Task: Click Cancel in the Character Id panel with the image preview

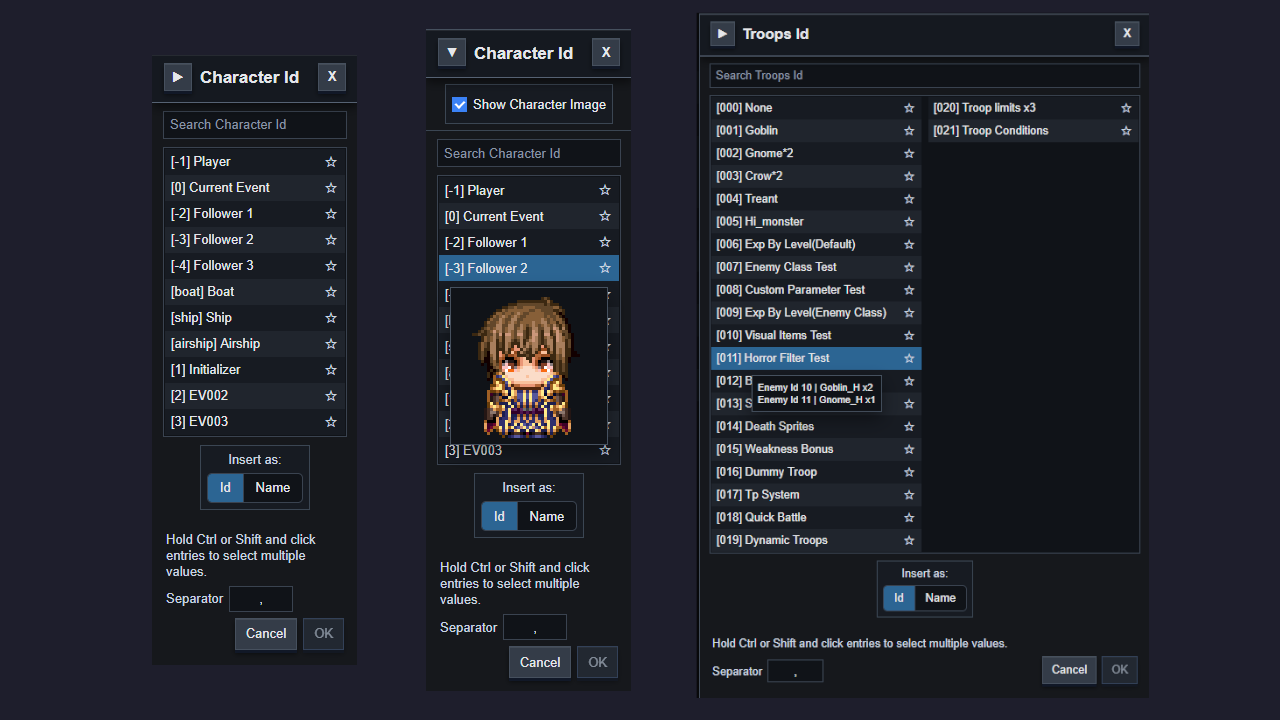Action: coord(540,662)
